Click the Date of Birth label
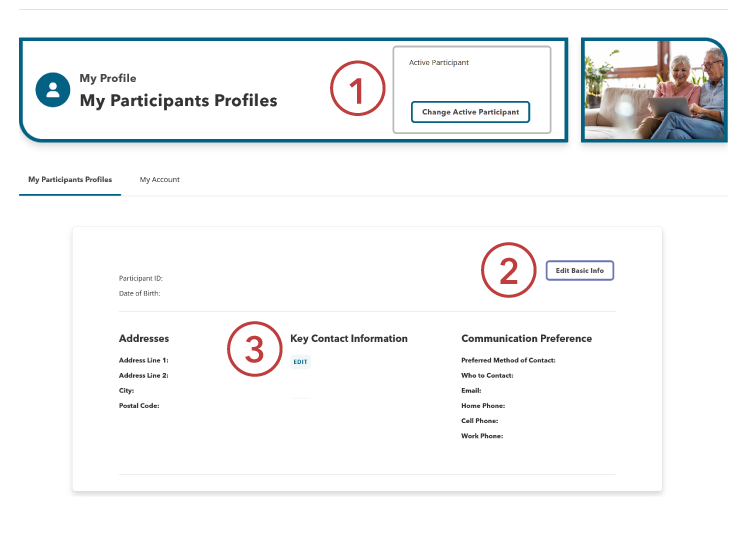Viewport: 742px width, 553px height. pos(139,294)
